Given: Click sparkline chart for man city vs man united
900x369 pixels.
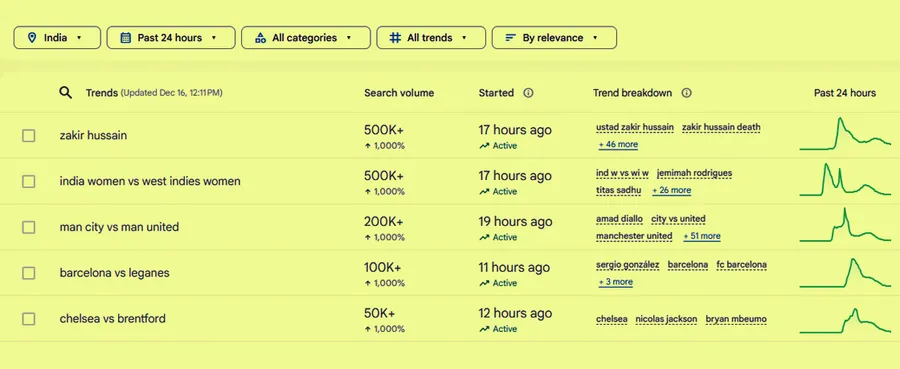Looking at the screenshot, I should (845, 225).
